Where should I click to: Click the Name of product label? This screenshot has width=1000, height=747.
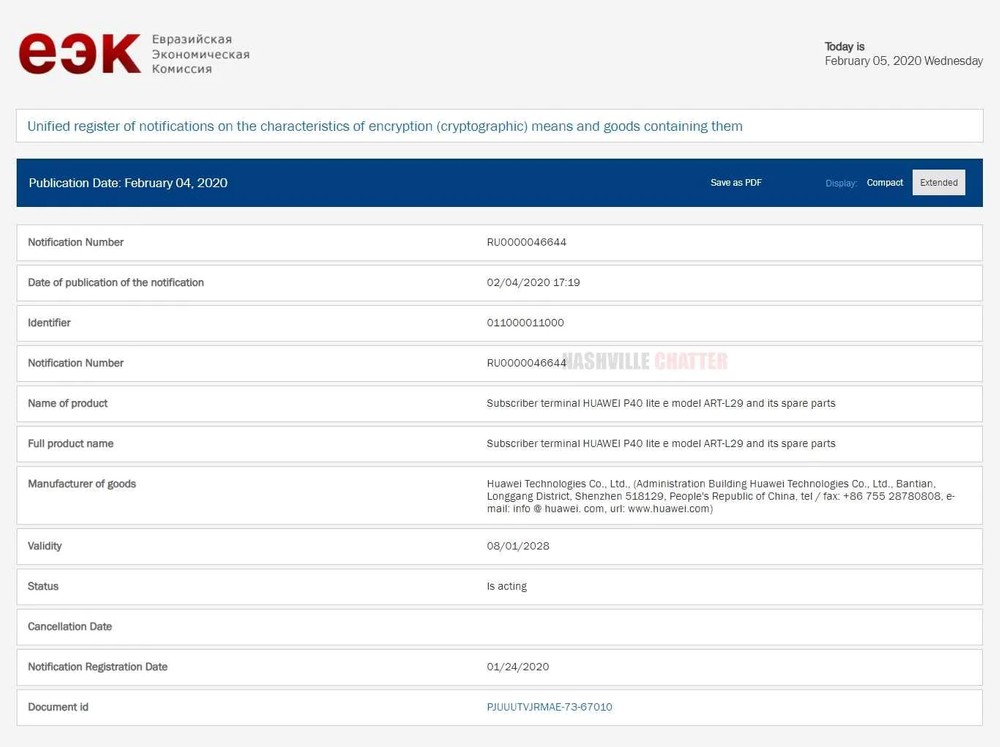pyautogui.click(x=68, y=403)
